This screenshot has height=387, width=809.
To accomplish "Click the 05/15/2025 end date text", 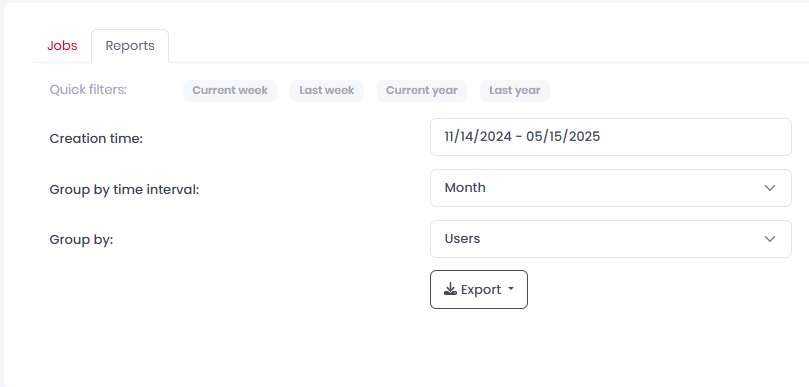I will (563, 136).
